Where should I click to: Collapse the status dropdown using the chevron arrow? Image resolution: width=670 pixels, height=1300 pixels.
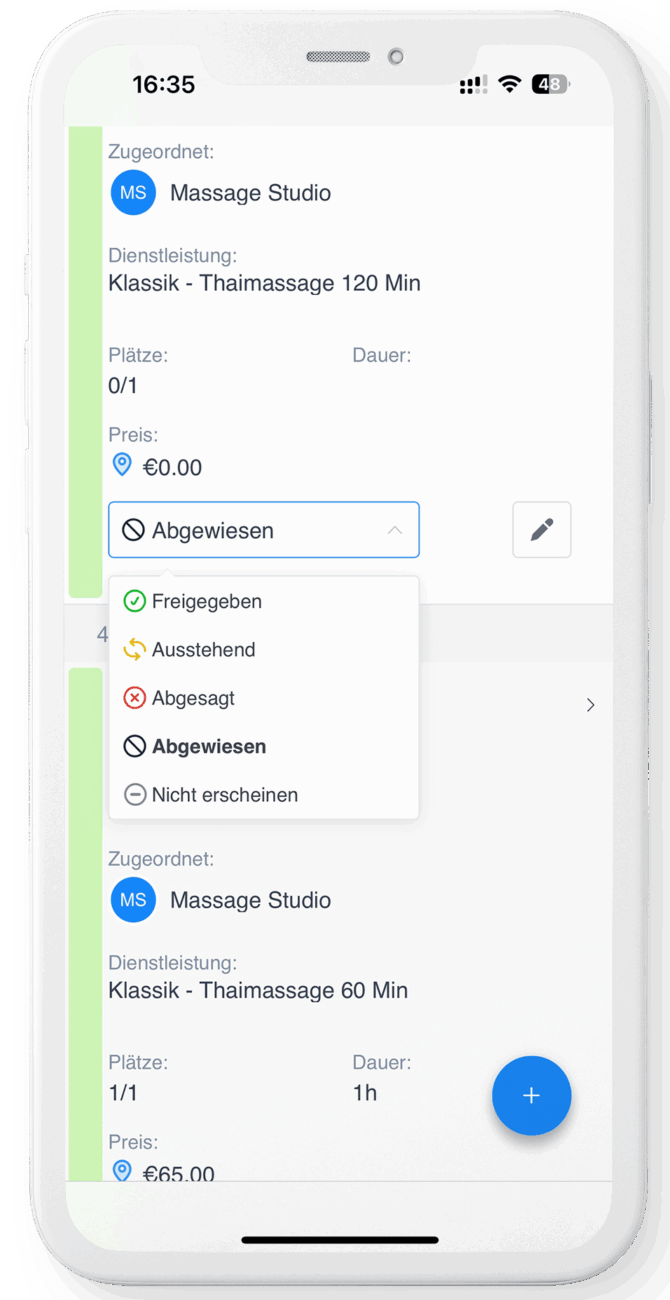(395, 530)
